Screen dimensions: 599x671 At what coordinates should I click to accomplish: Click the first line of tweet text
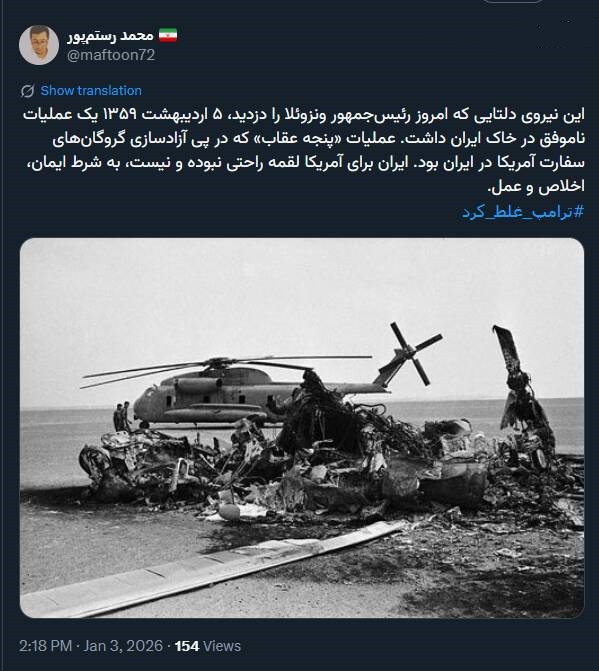(x=304, y=115)
